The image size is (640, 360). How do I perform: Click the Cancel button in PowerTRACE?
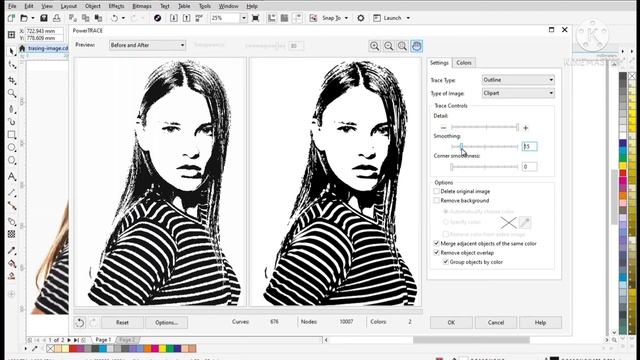[x=496, y=322]
